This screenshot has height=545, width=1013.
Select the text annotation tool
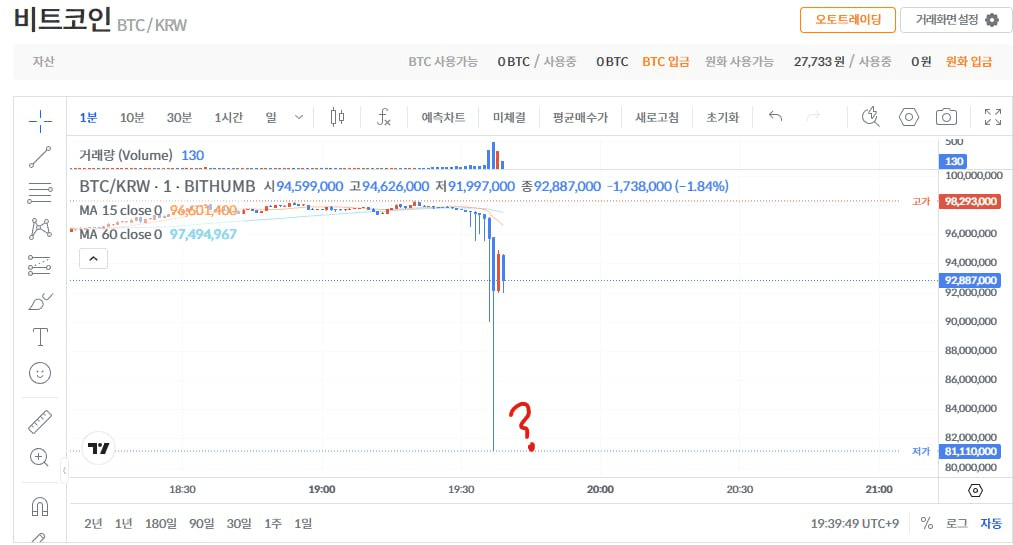click(40, 336)
